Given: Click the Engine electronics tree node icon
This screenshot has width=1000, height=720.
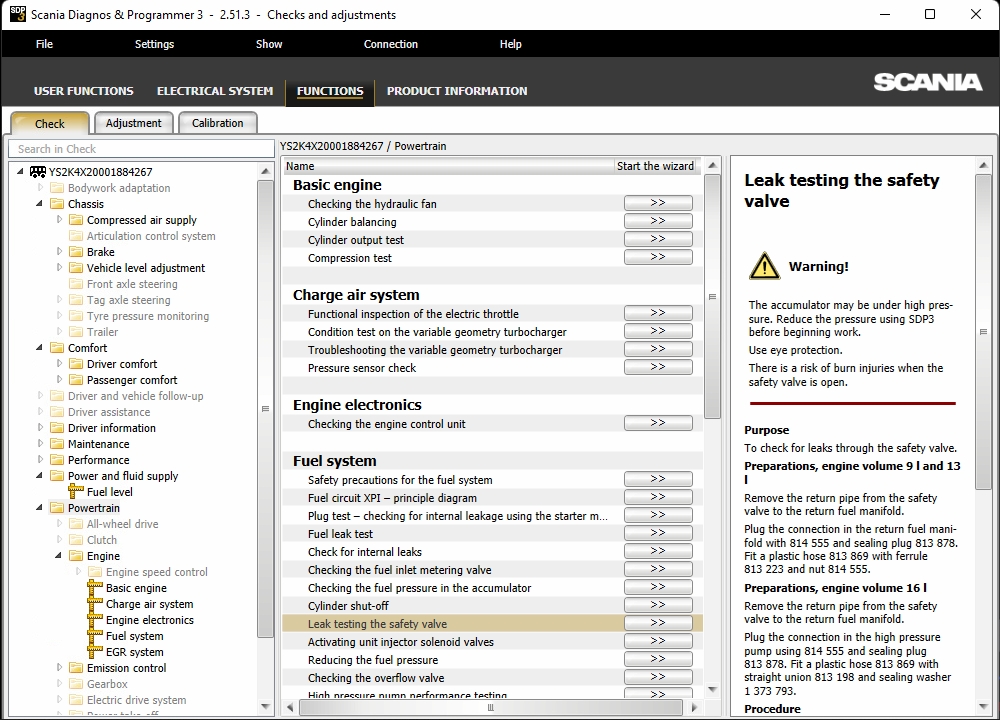Looking at the screenshot, I should pyautogui.click(x=96, y=620).
